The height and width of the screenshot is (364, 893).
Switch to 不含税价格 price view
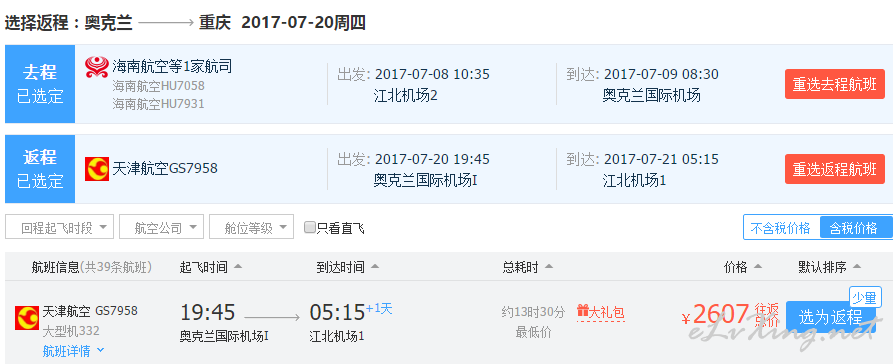coord(781,228)
